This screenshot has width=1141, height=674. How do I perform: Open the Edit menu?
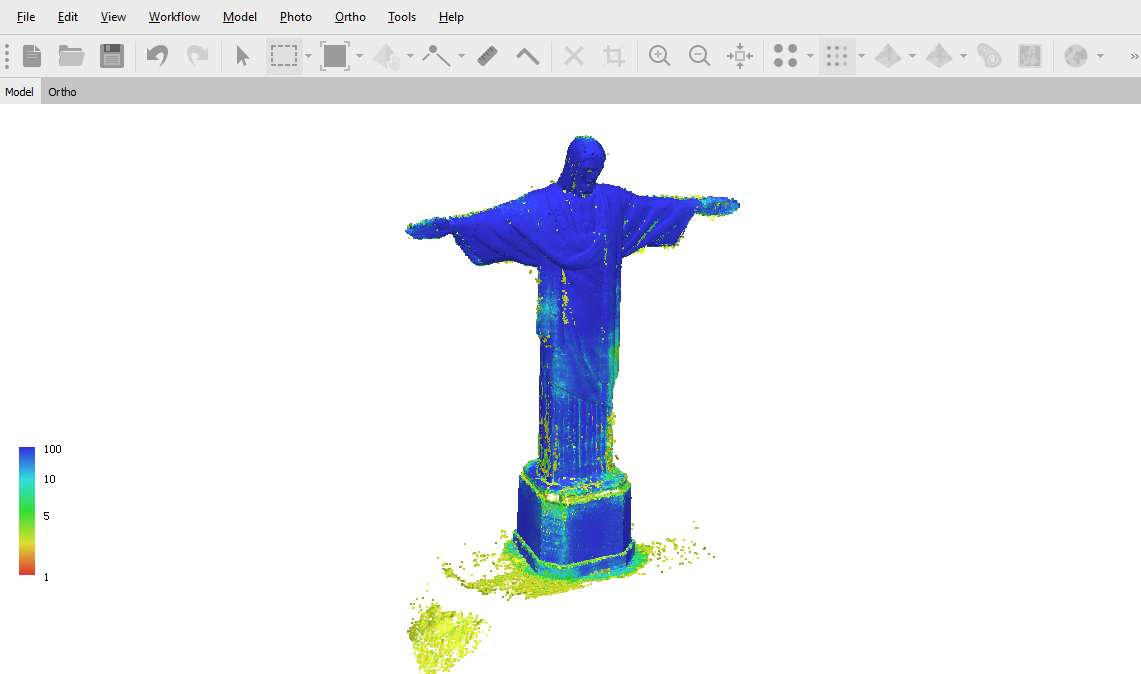[68, 17]
